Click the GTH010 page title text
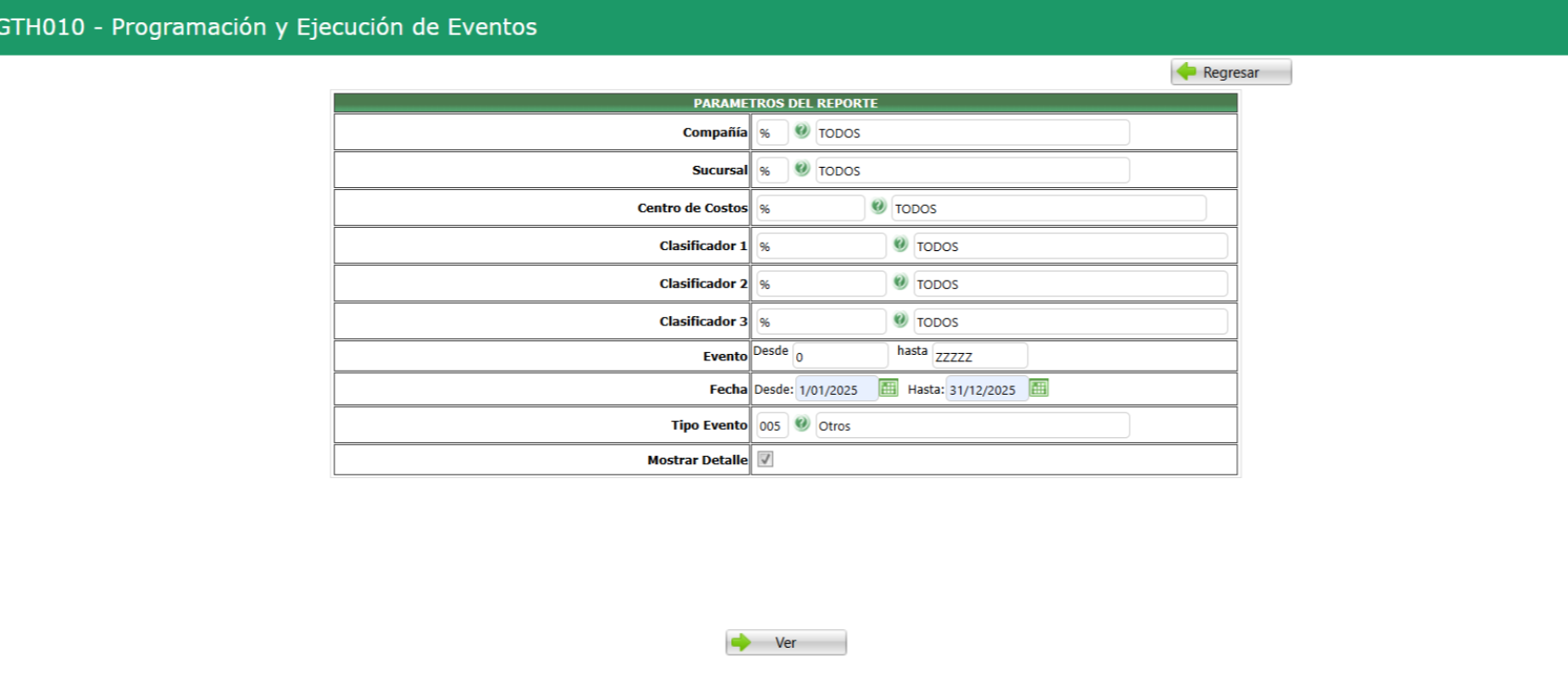1568x682 pixels. 267,27
